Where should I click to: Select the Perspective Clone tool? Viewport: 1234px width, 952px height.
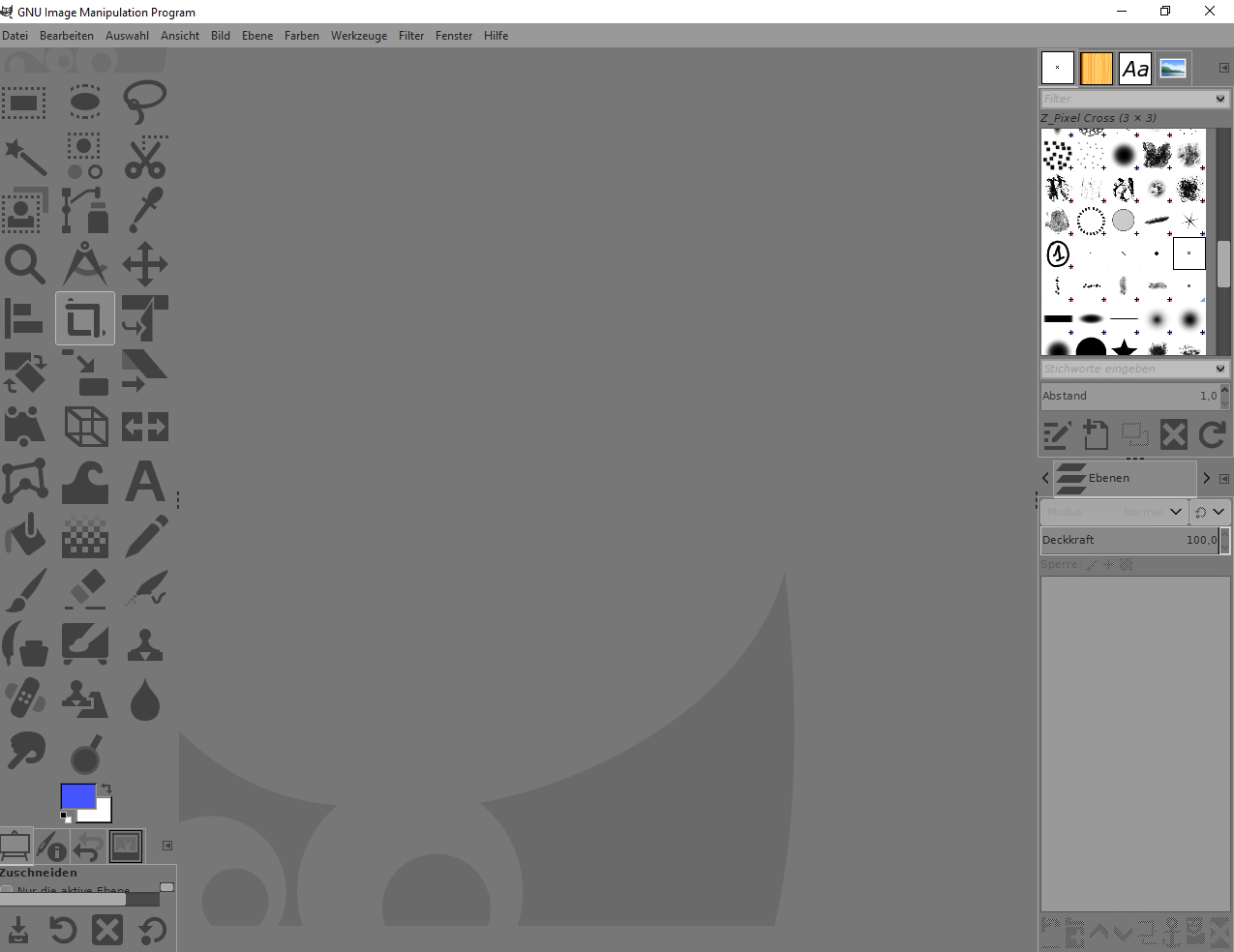pos(85,698)
